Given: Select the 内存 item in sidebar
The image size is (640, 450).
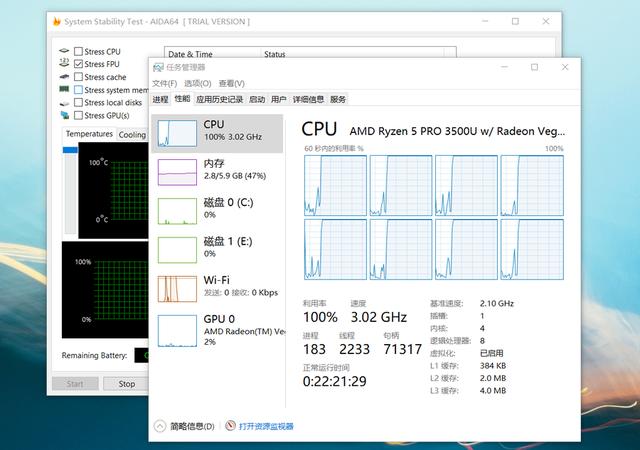Looking at the screenshot, I should [217, 172].
